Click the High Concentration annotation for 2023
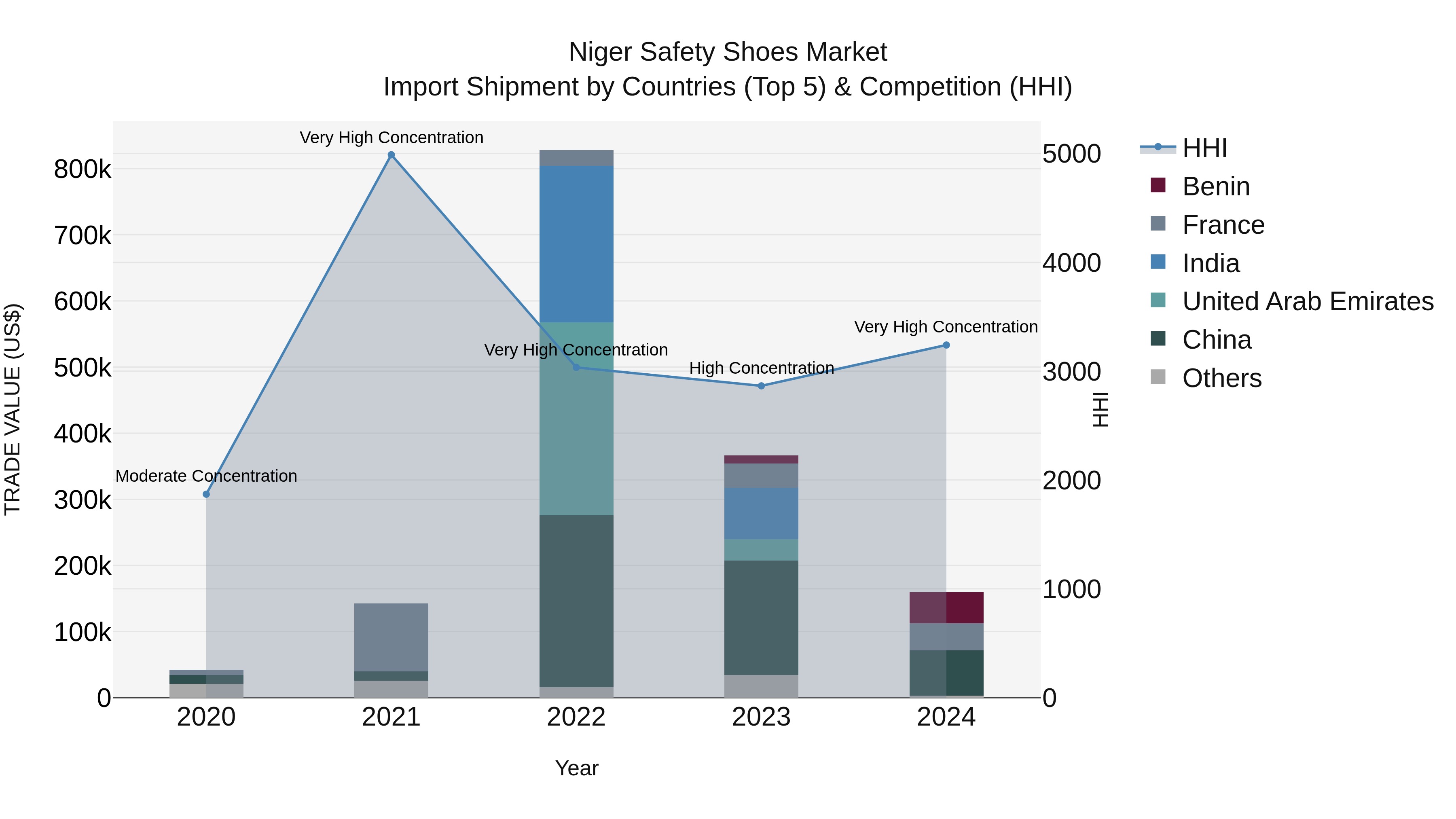The width and height of the screenshot is (1456, 819). [x=761, y=368]
